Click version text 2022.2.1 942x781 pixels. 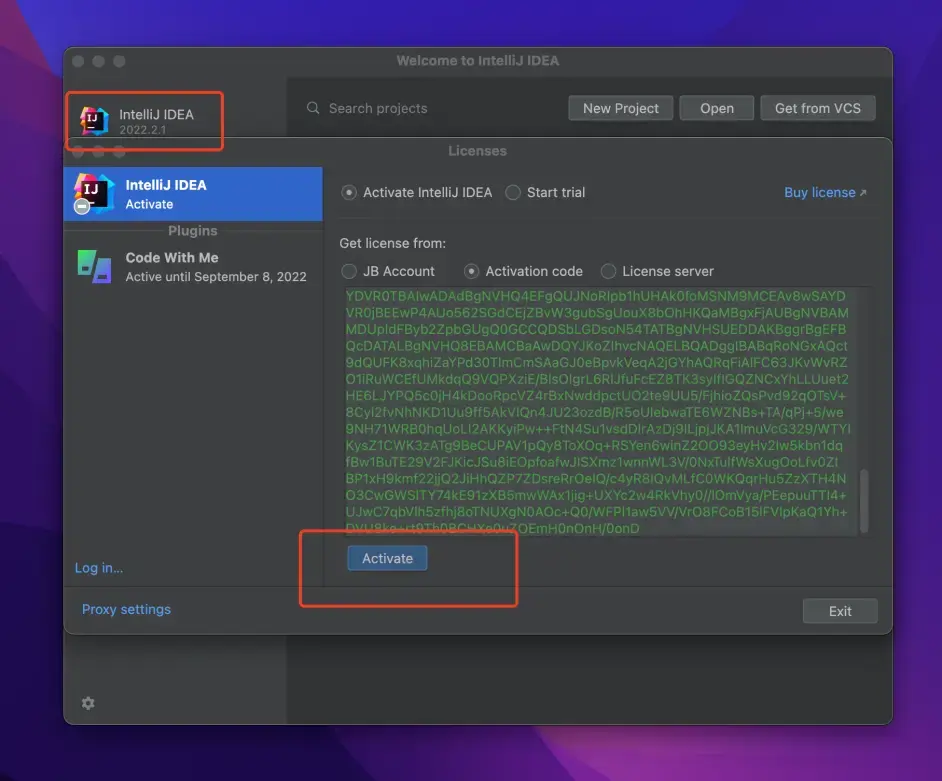coord(142,130)
